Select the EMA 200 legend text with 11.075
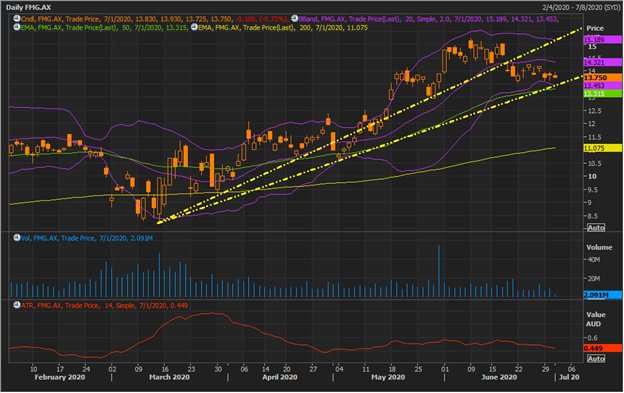624x393 pixels. 283,27
